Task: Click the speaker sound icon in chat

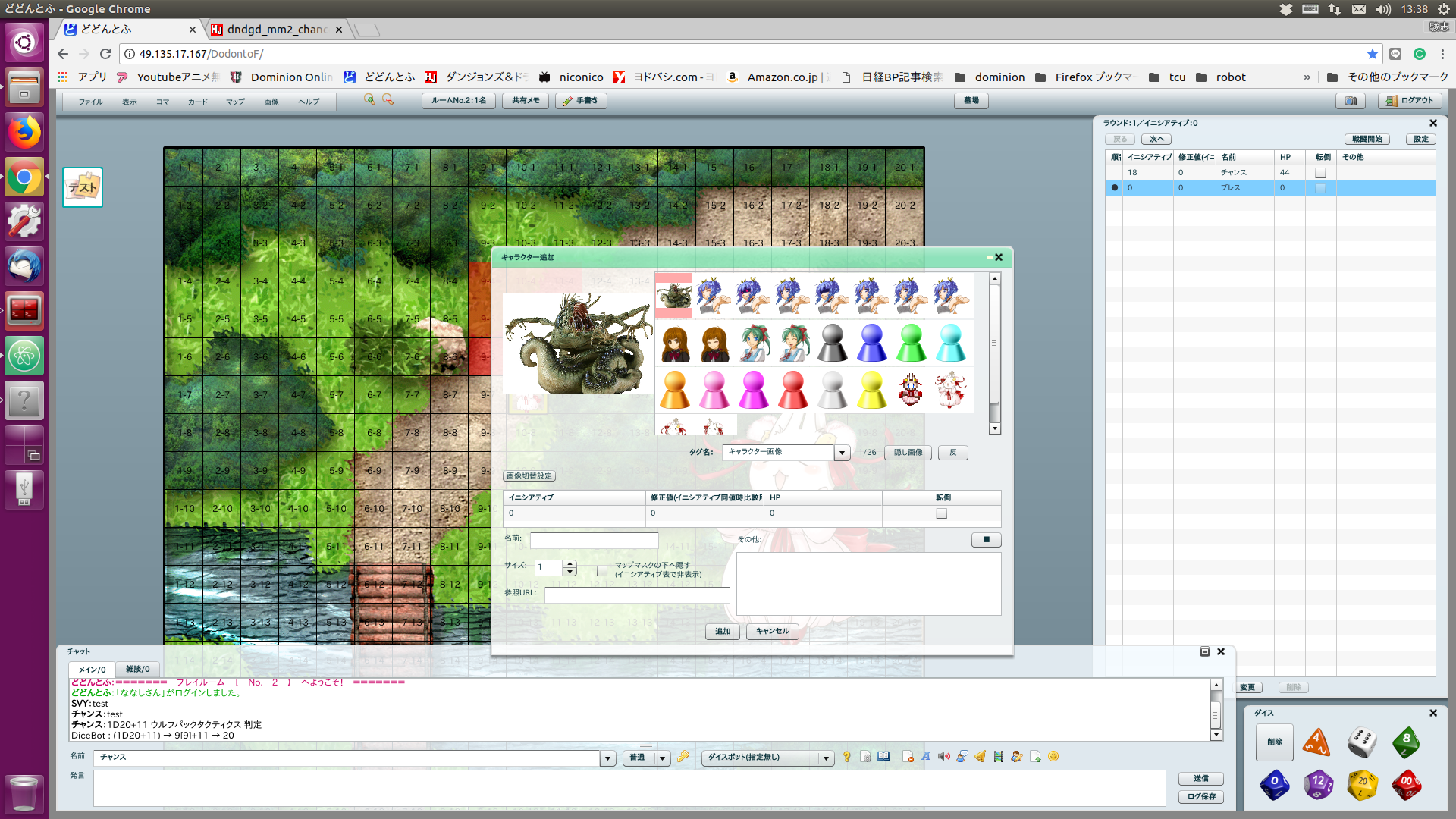Action: pos(943,757)
